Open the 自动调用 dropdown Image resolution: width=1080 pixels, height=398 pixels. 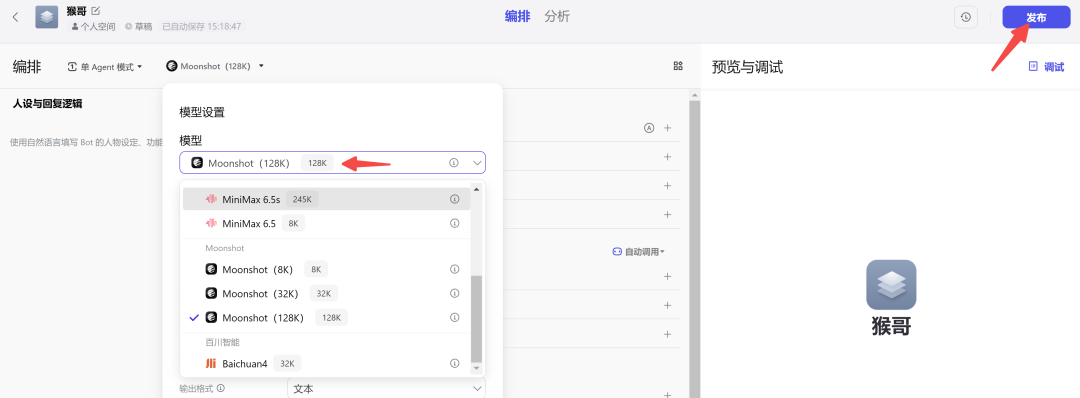pyautogui.click(x=638, y=252)
